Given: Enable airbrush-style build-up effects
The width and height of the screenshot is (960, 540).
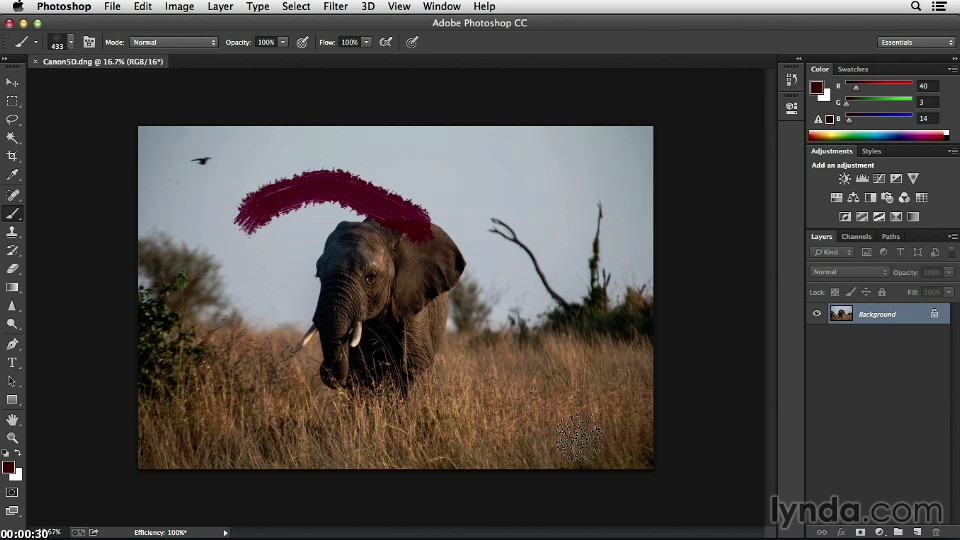Looking at the screenshot, I should [x=386, y=42].
